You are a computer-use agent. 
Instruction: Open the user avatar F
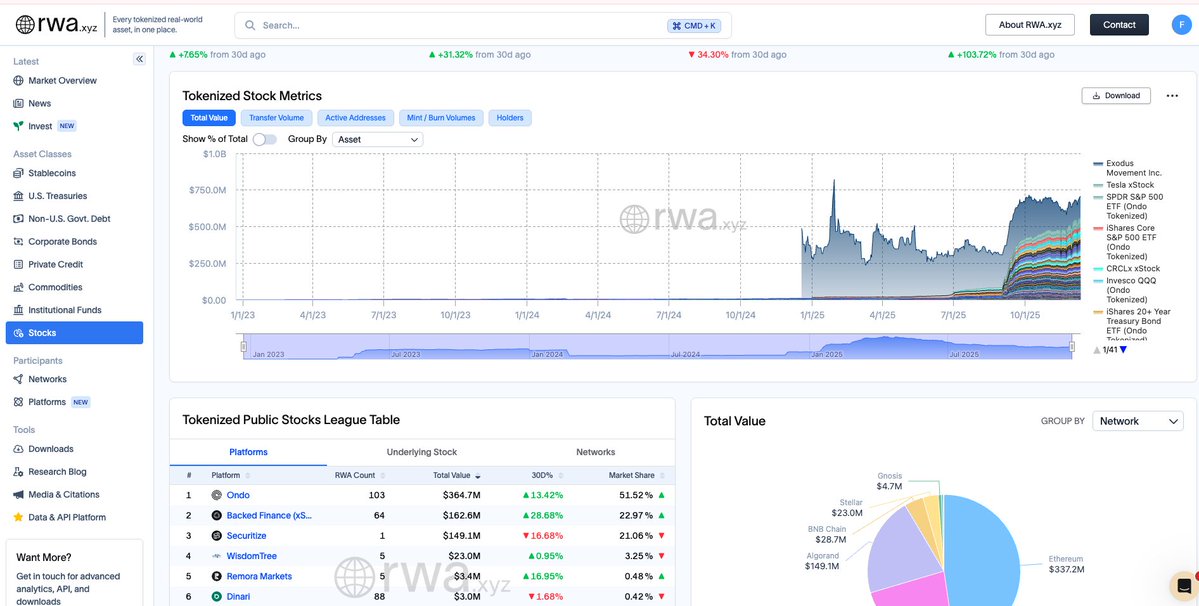tap(1181, 24)
